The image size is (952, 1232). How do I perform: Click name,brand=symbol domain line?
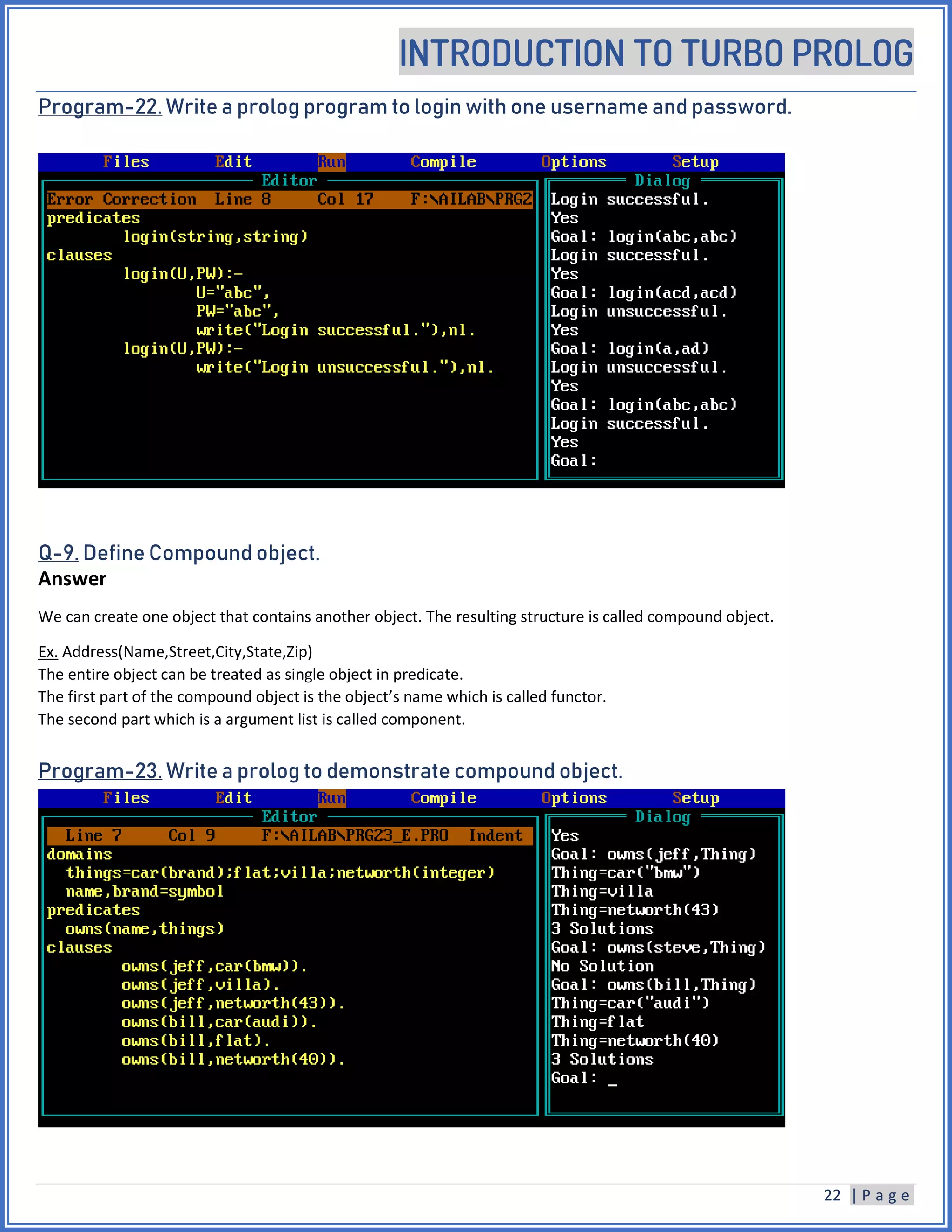[x=145, y=891]
